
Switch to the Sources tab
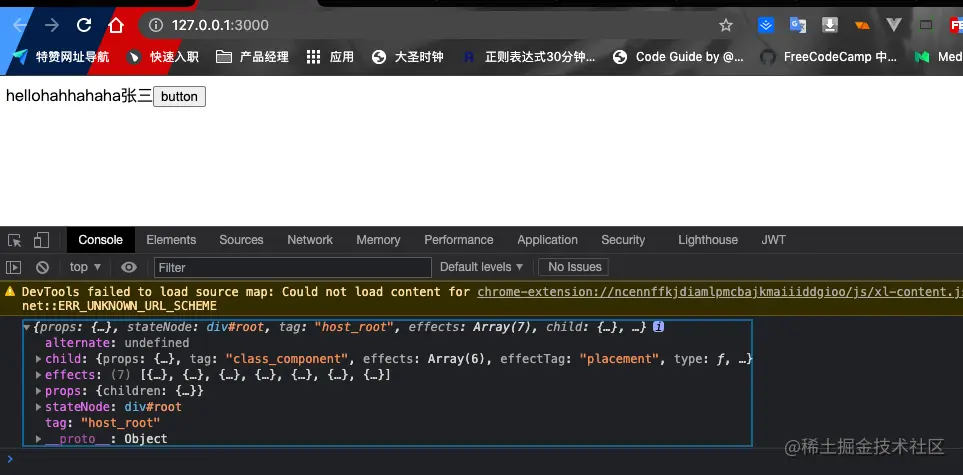coord(241,240)
